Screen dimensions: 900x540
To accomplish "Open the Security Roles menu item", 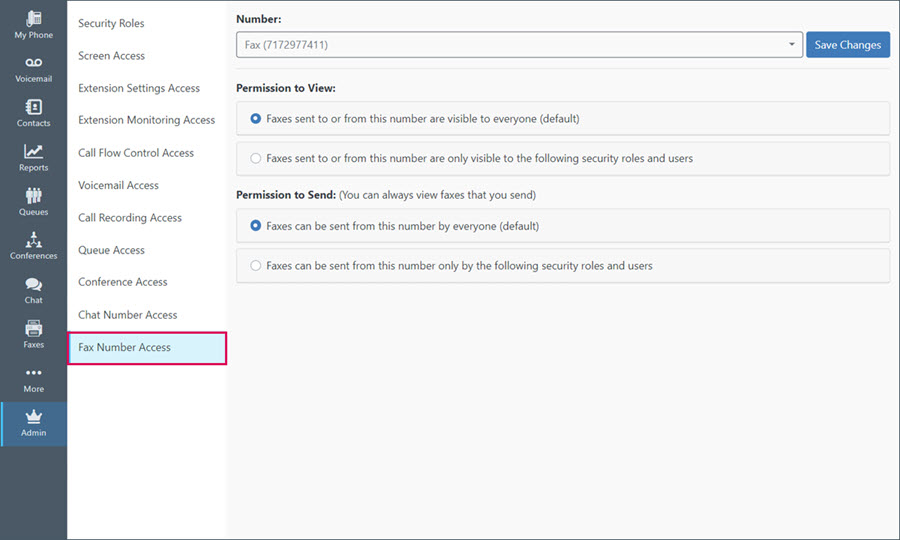I will 111,24.
